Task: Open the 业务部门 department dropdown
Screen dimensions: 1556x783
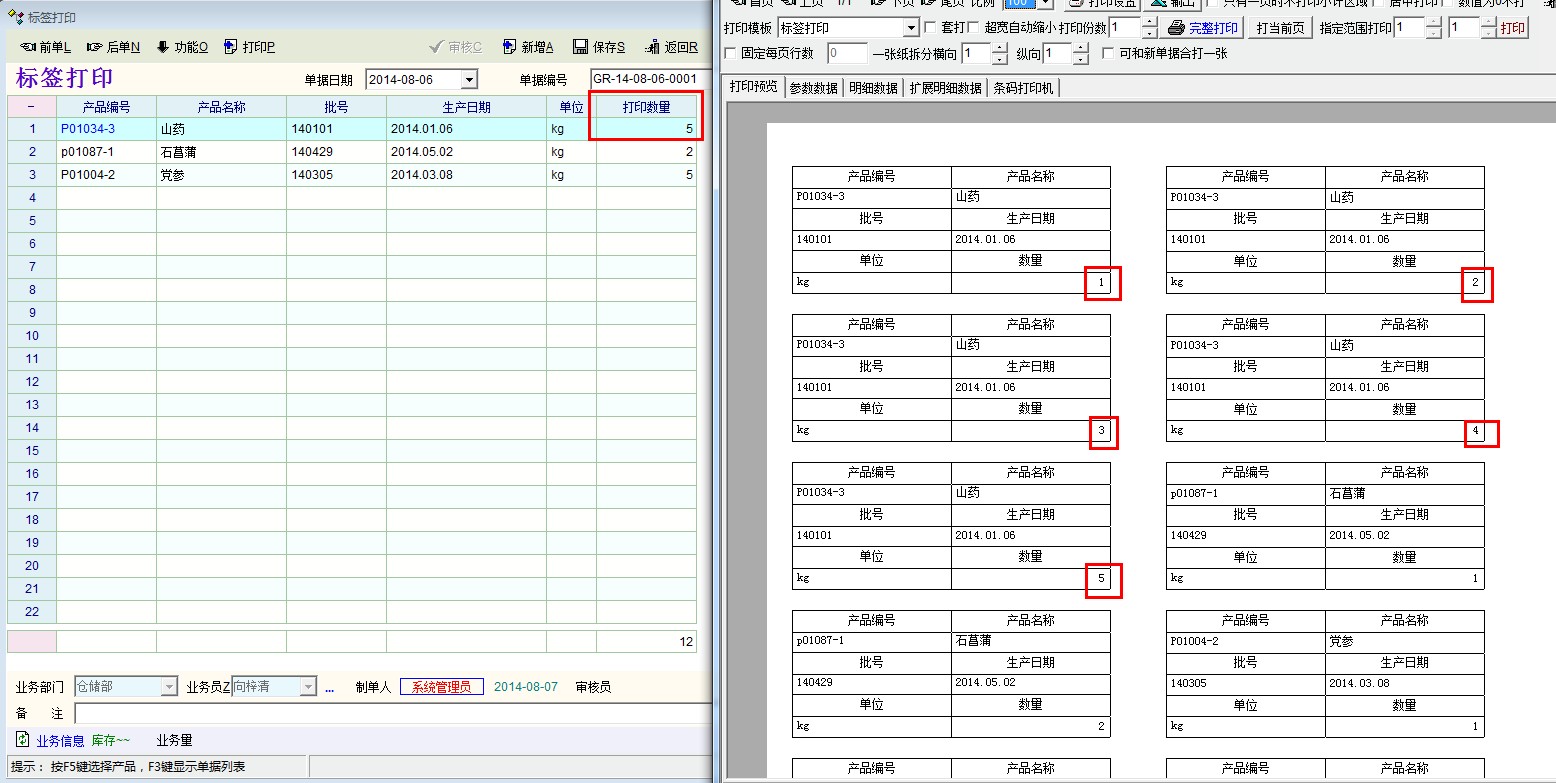Action: tap(168, 687)
